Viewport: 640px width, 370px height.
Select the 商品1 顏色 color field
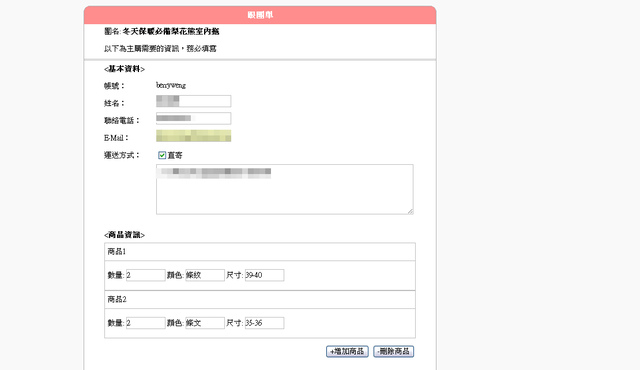pos(205,275)
